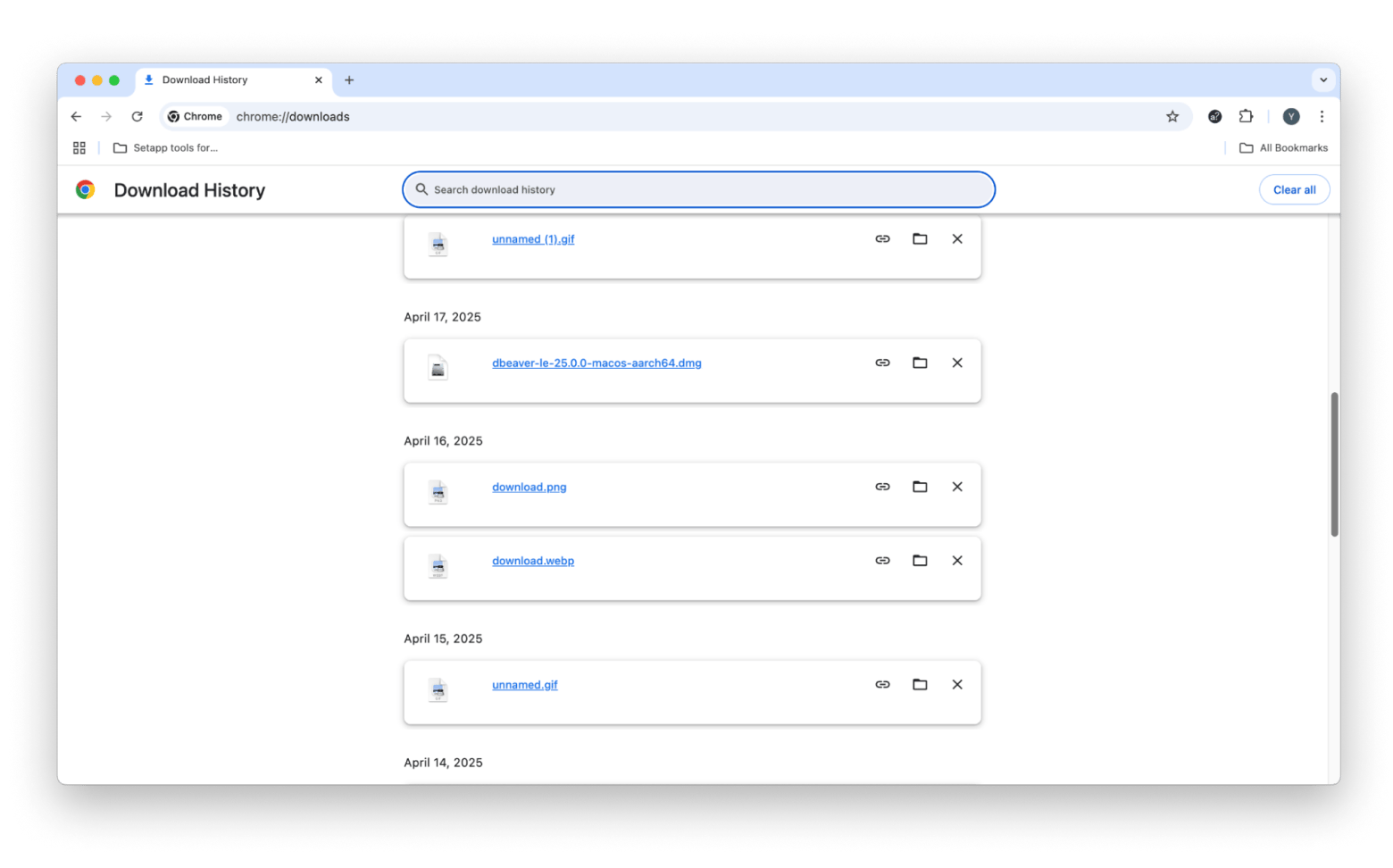Screen dimensions: 1393x868
Task: Expand the tab search dropdown arrow
Action: 1323,80
